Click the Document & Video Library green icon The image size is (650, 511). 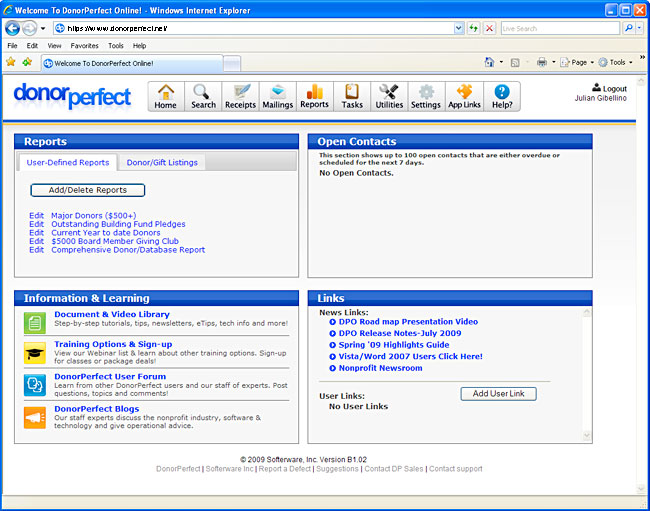(x=35, y=323)
